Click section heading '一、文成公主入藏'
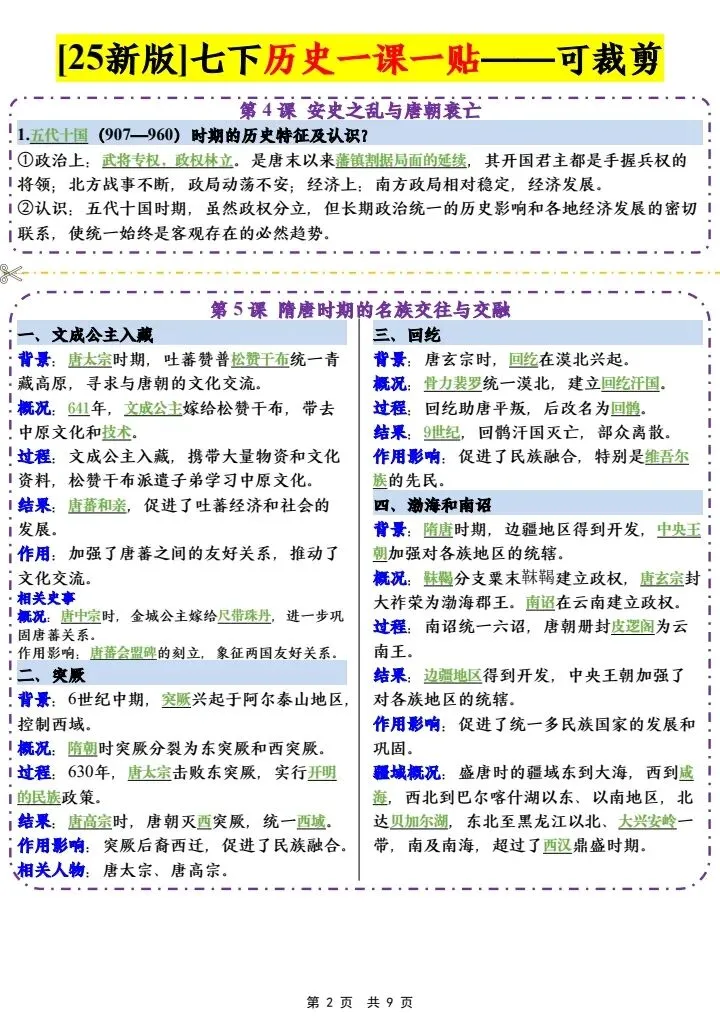 tap(85, 335)
